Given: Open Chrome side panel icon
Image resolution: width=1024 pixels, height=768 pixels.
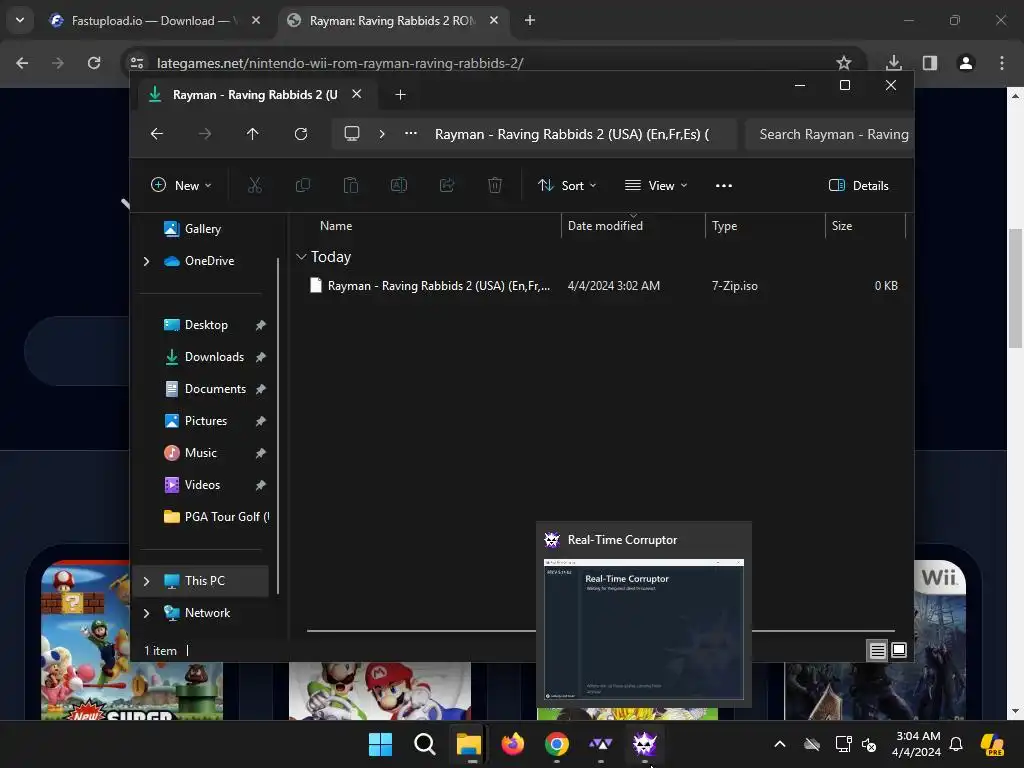Looking at the screenshot, I should tap(930, 63).
